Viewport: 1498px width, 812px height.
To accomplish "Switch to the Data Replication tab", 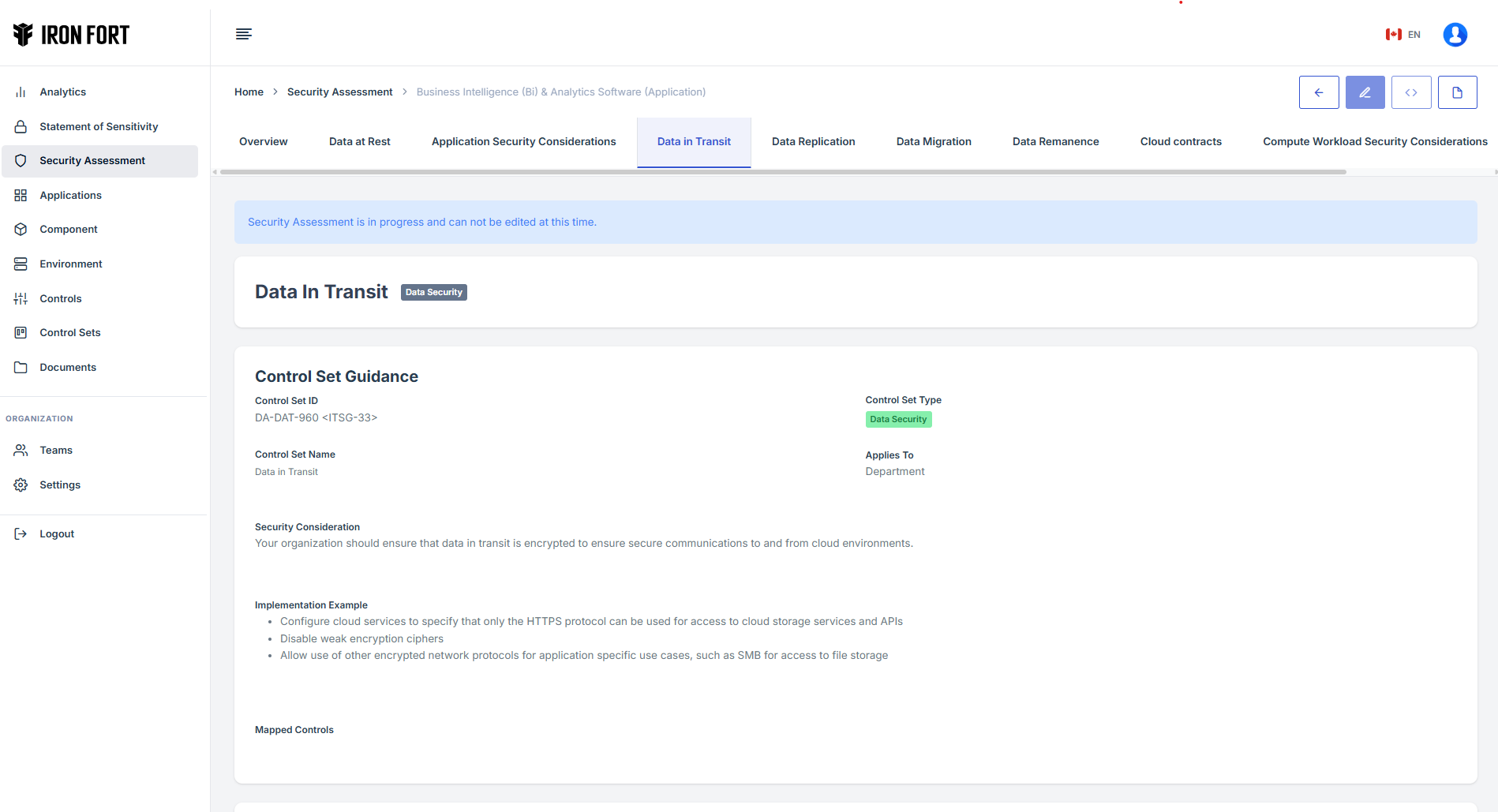I will tap(813, 142).
